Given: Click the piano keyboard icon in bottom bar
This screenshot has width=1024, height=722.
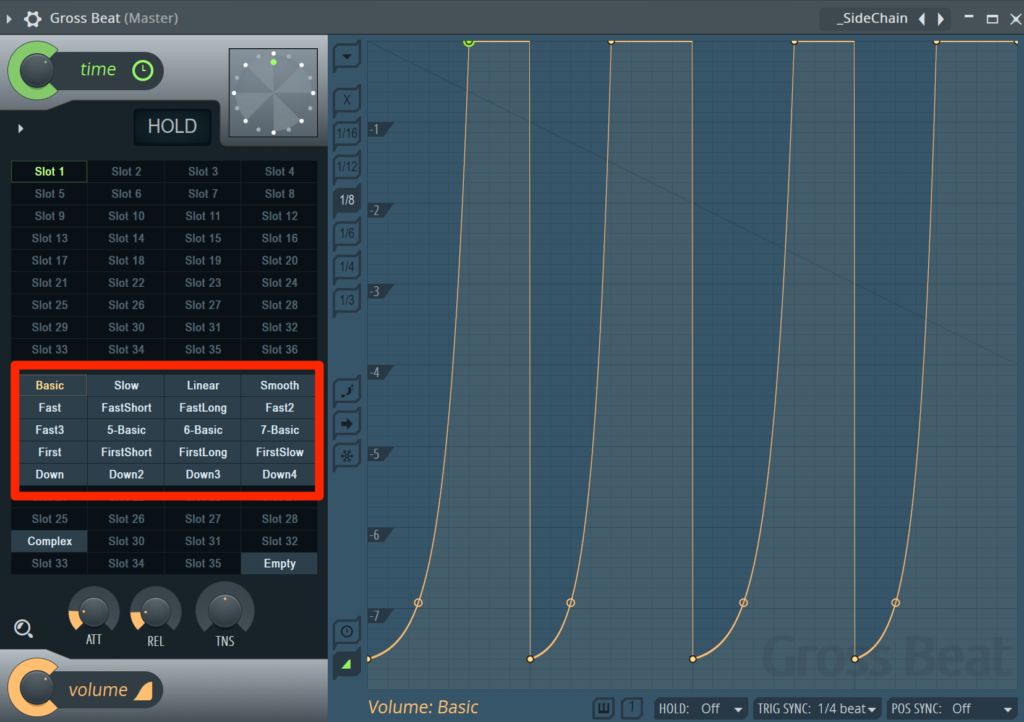Looking at the screenshot, I should (603, 708).
